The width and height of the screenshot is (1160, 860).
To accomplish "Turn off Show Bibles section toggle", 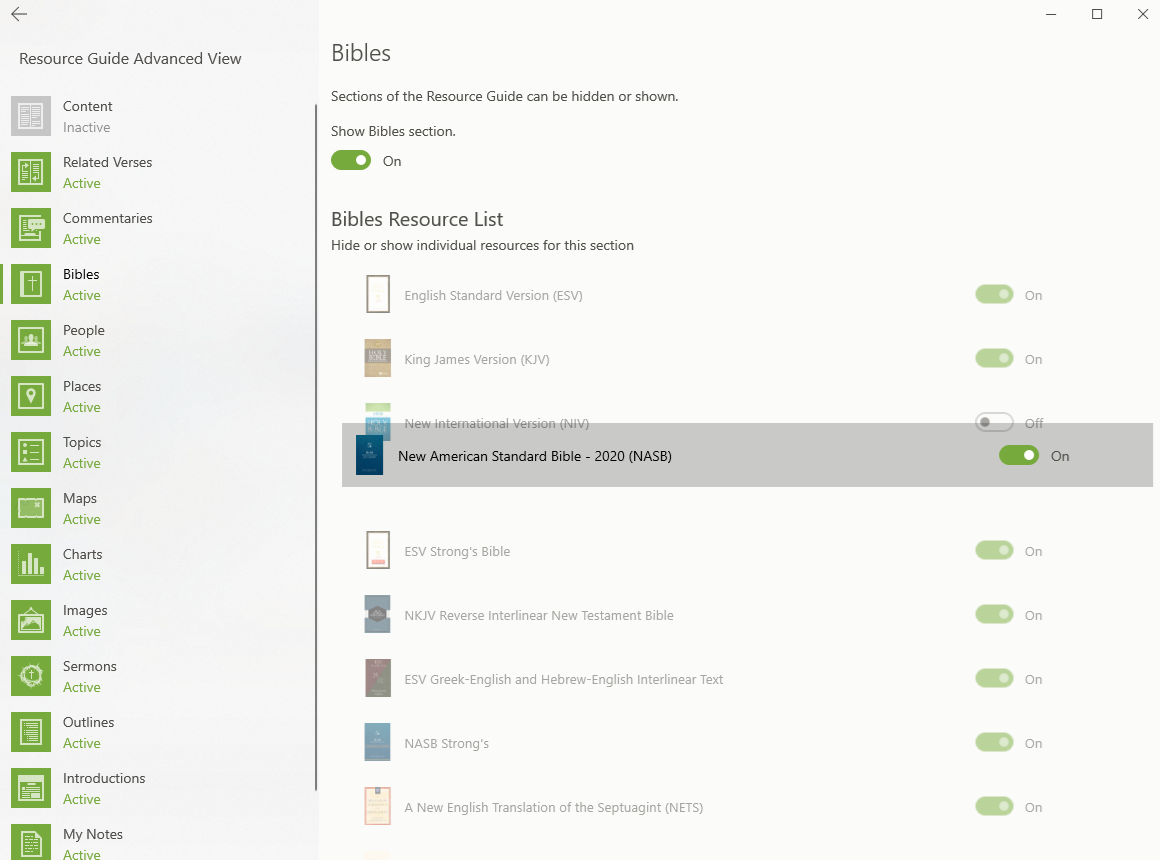I will point(351,161).
